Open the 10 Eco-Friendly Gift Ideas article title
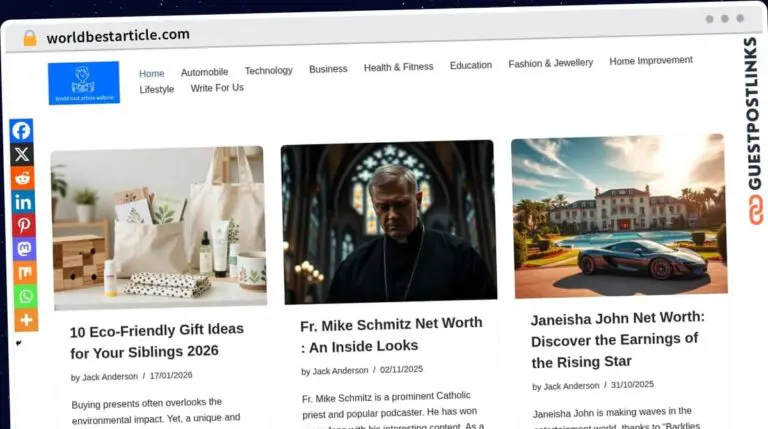 click(x=157, y=340)
